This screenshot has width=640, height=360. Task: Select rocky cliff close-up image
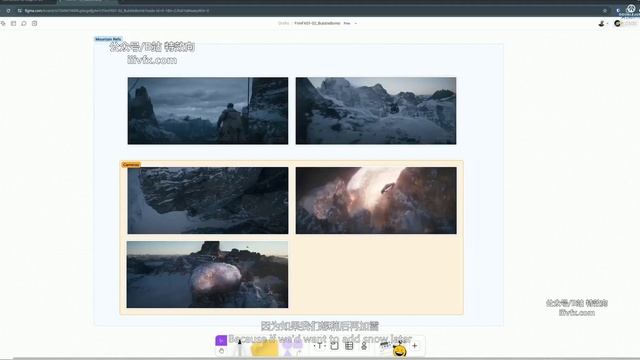pyautogui.click(x=208, y=200)
